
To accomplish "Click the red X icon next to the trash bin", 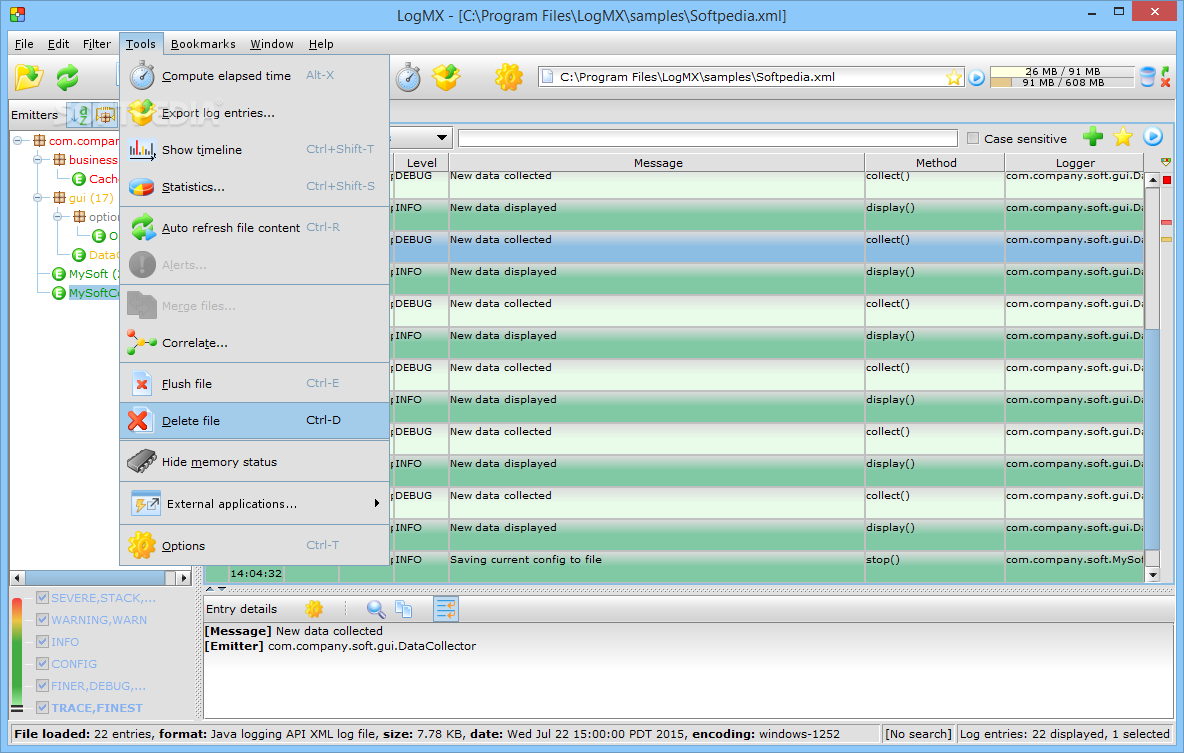I will [x=1166, y=82].
